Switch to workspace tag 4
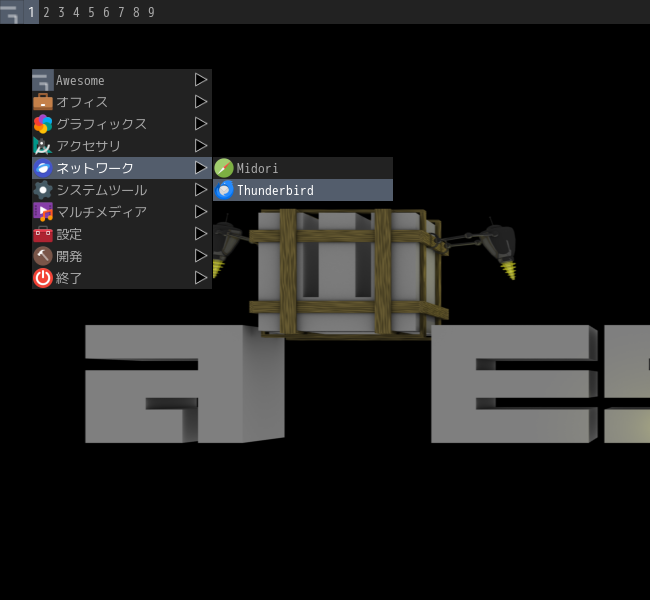Viewport: 650px width, 600px height. 76,12
